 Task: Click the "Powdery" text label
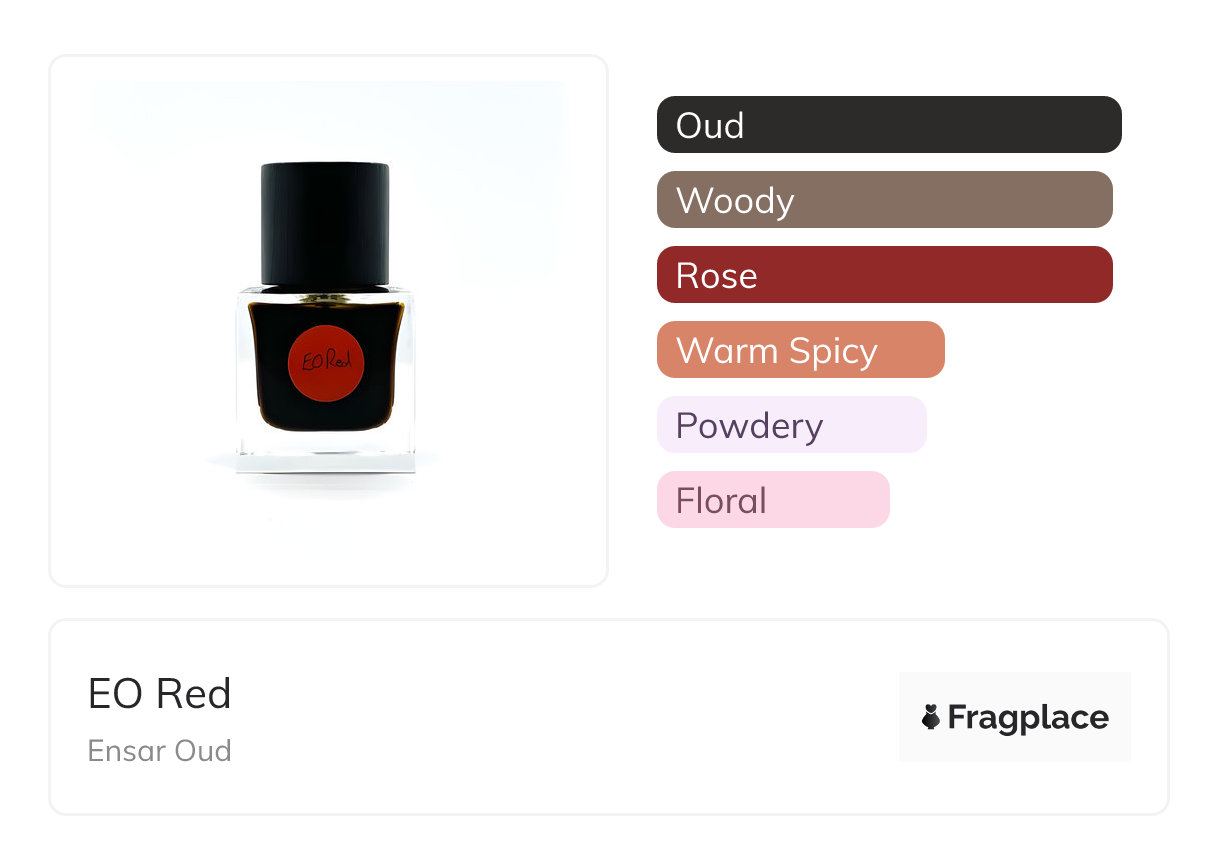(749, 426)
